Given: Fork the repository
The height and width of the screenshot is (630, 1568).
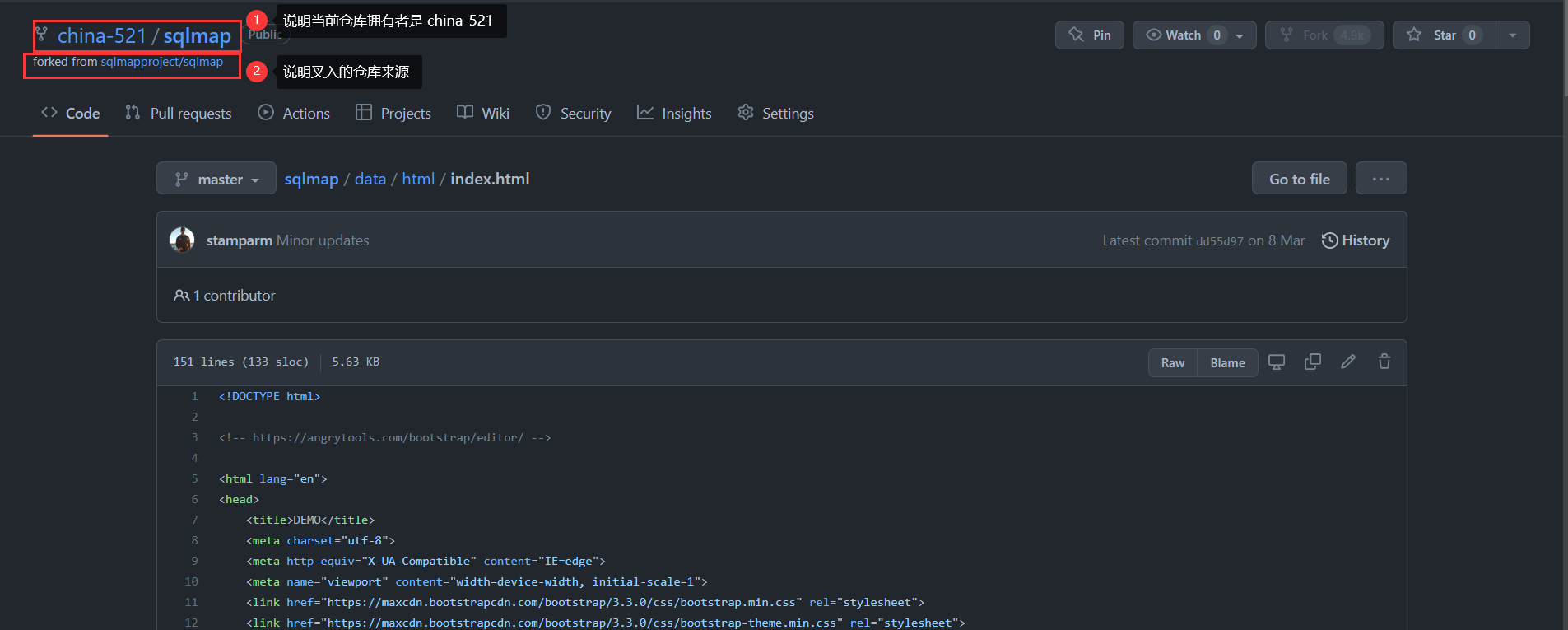Looking at the screenshot, I should coord(1324,35).
